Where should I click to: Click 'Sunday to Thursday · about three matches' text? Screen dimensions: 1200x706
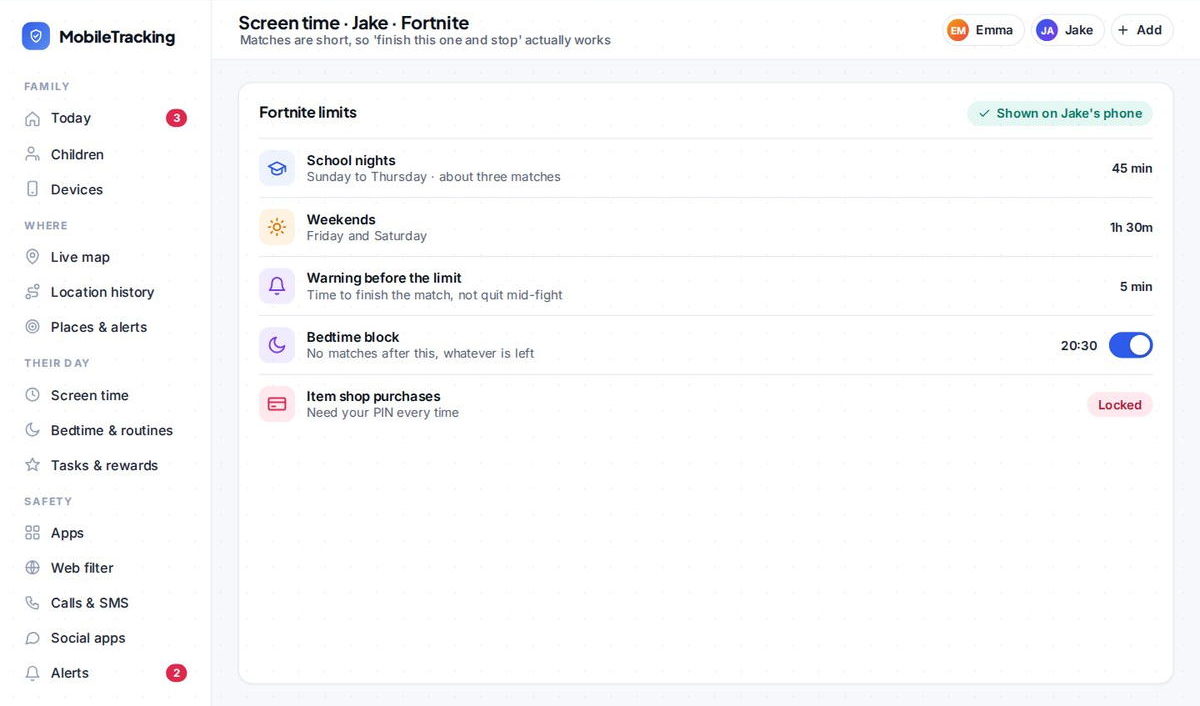click(434, 177)
